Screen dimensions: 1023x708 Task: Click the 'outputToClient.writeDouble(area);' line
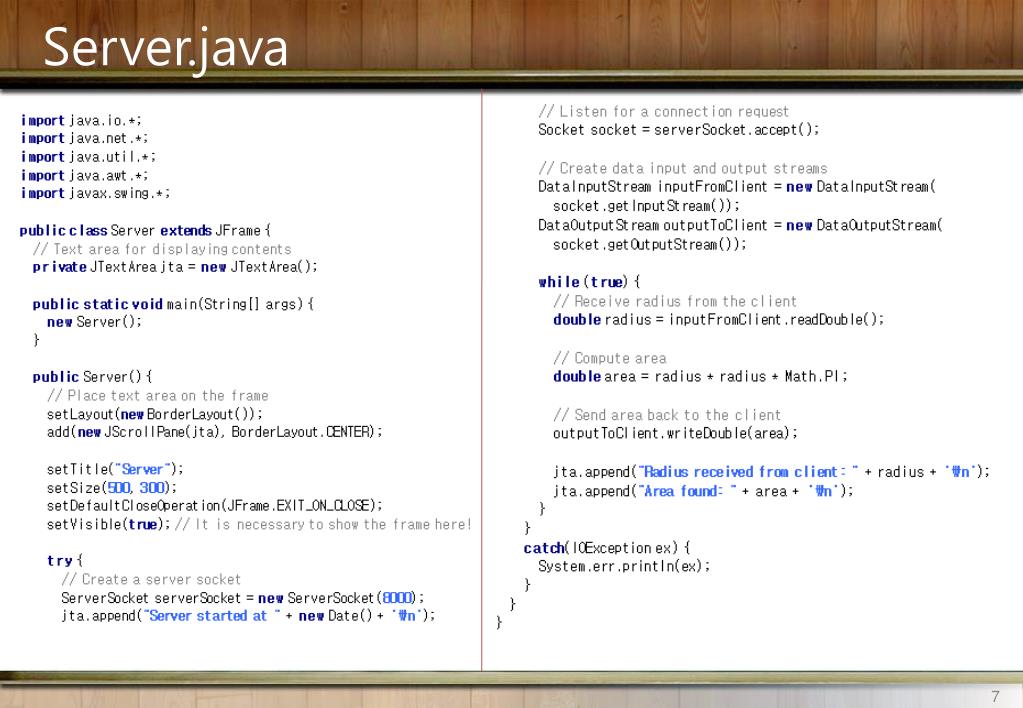(x=675, y=433)
